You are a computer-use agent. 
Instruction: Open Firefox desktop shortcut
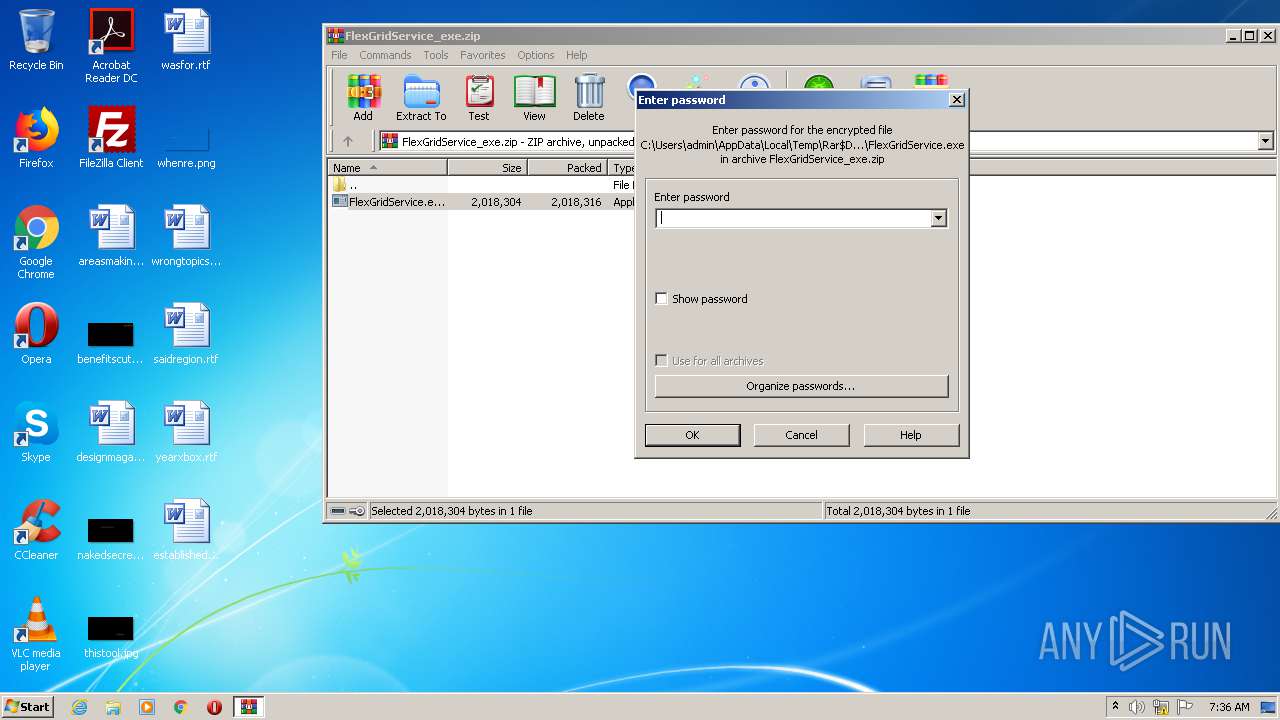coord(36,137)
